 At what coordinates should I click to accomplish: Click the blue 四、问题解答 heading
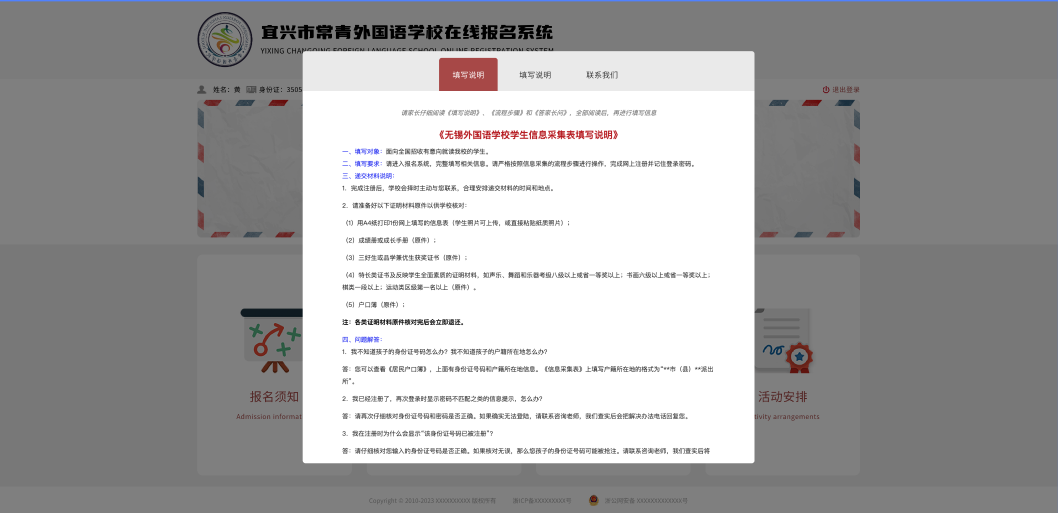[x=362, y=340]
